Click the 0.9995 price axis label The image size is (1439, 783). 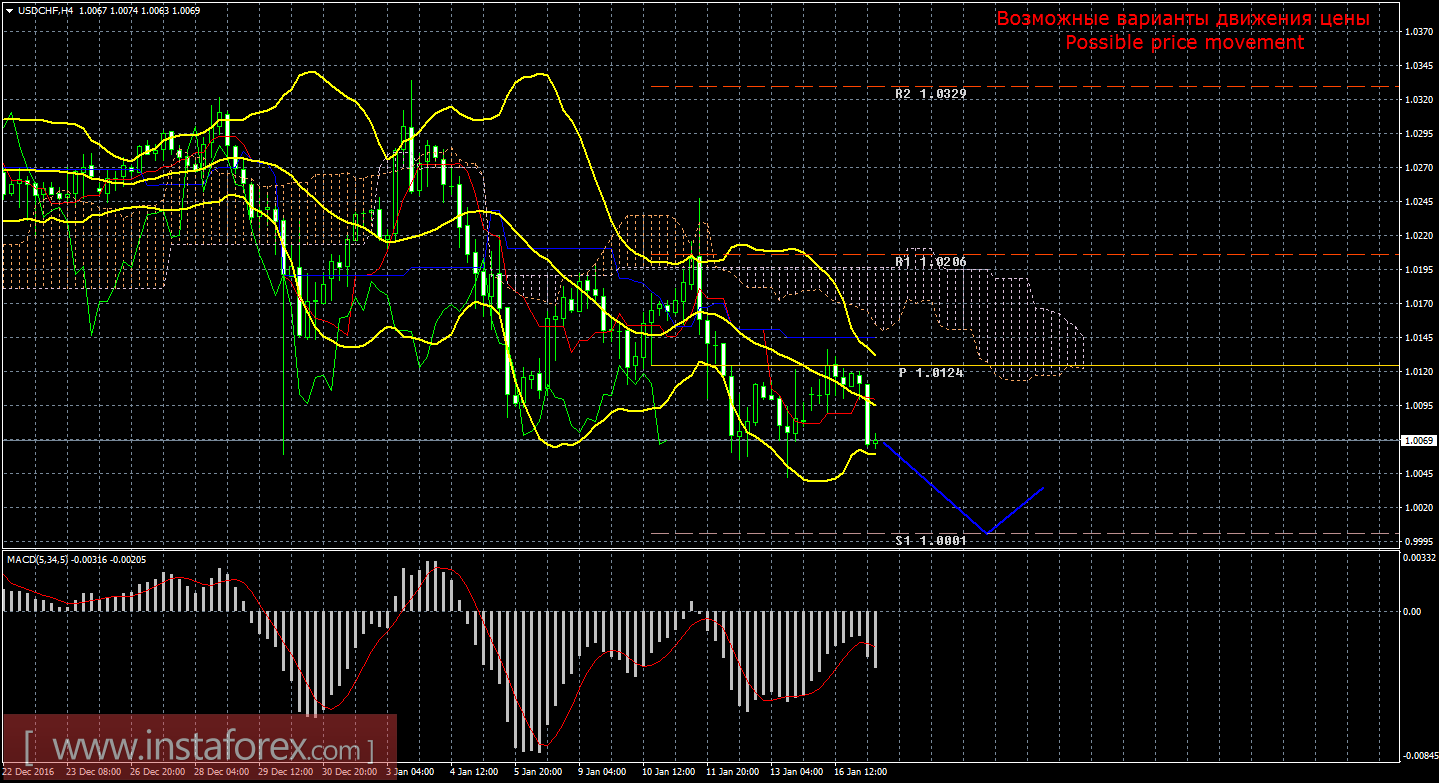pos(1417,542)
